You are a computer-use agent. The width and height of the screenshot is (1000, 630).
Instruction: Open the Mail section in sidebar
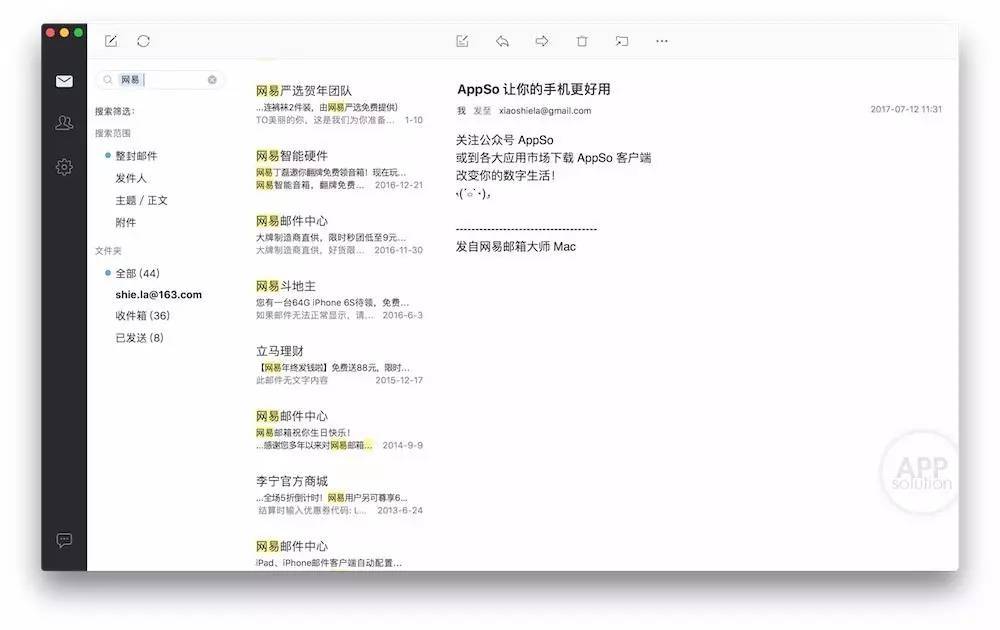(x=64, y=81)
